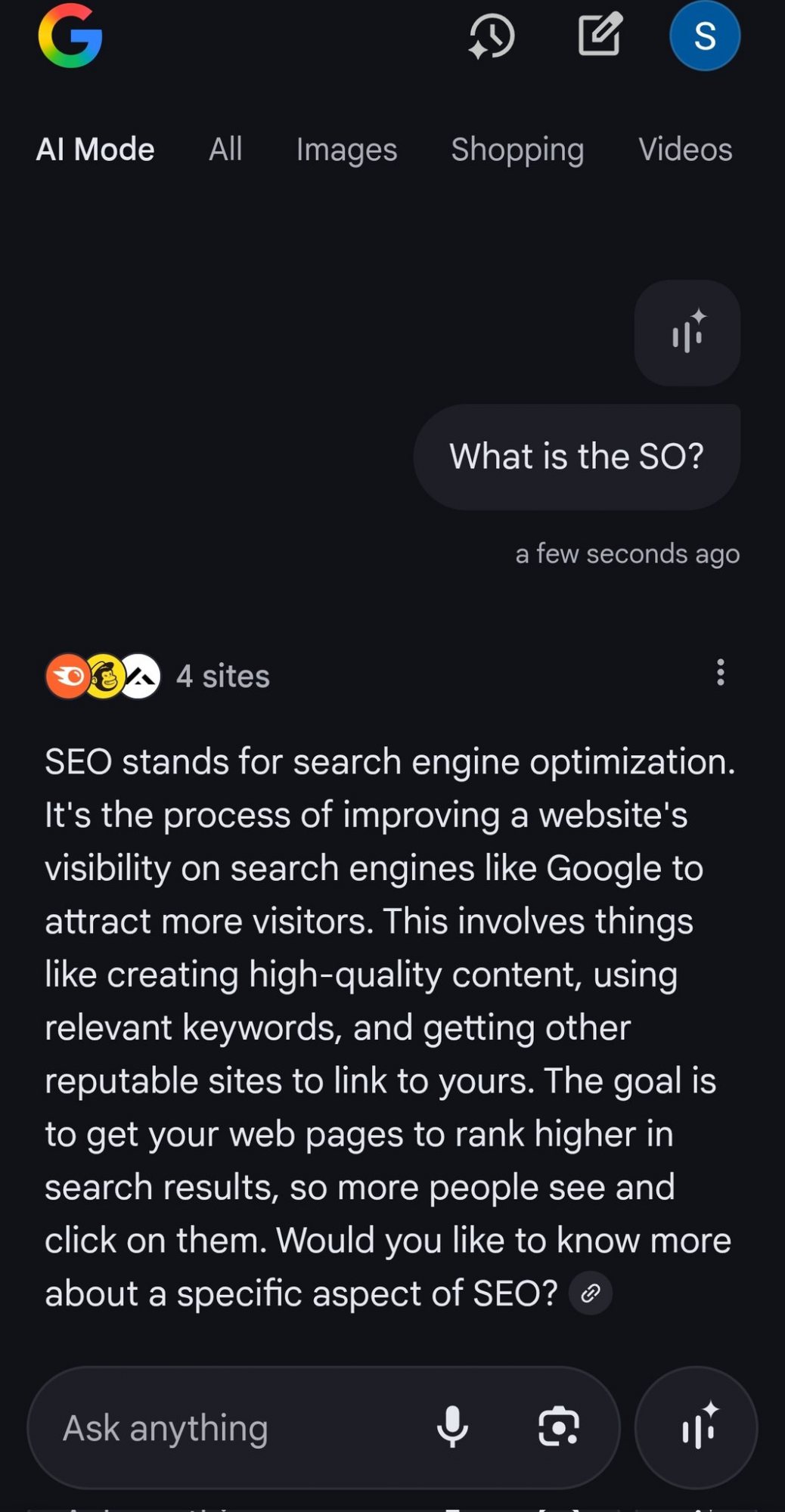Image resolution: width=785 pixels, height=1512 pixels.
Task: Switch to the AI Mode tab
Action: tap(95, 150)
